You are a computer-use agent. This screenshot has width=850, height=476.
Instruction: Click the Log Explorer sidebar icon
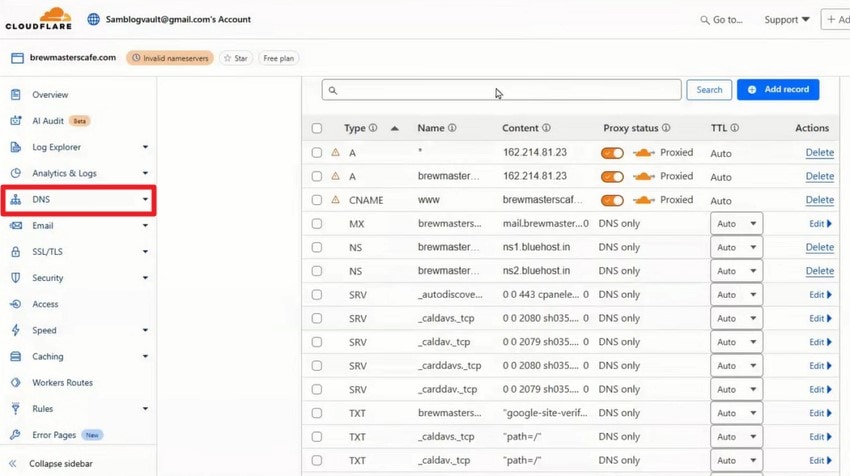(x=16, y=147)
